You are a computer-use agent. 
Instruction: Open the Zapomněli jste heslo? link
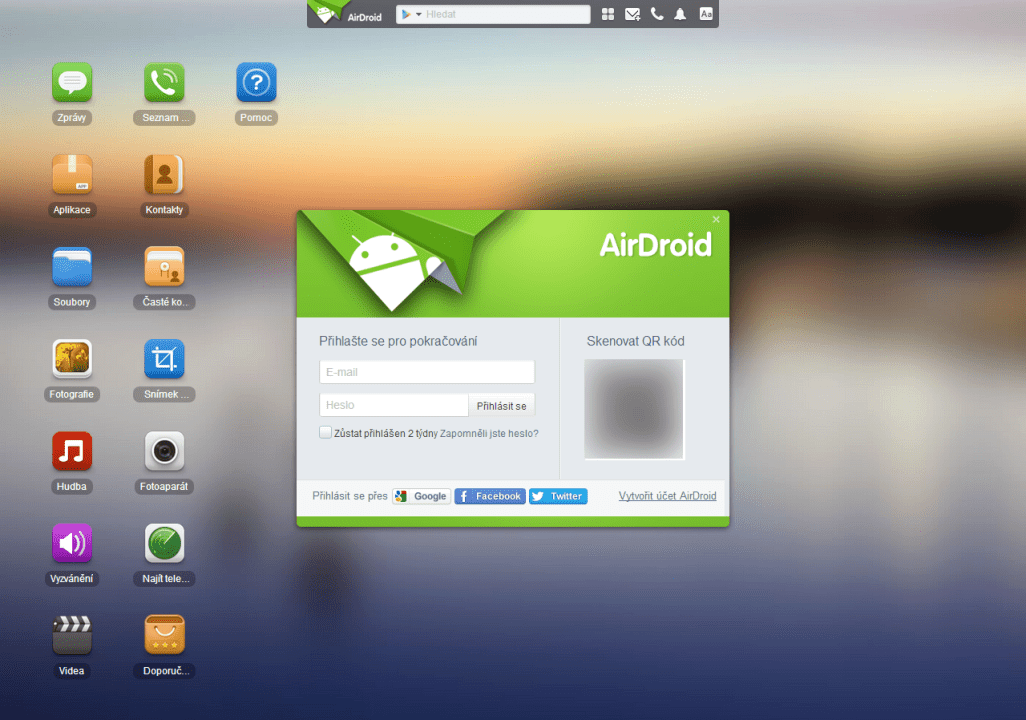pyautogui.click(x=489, y=433)
